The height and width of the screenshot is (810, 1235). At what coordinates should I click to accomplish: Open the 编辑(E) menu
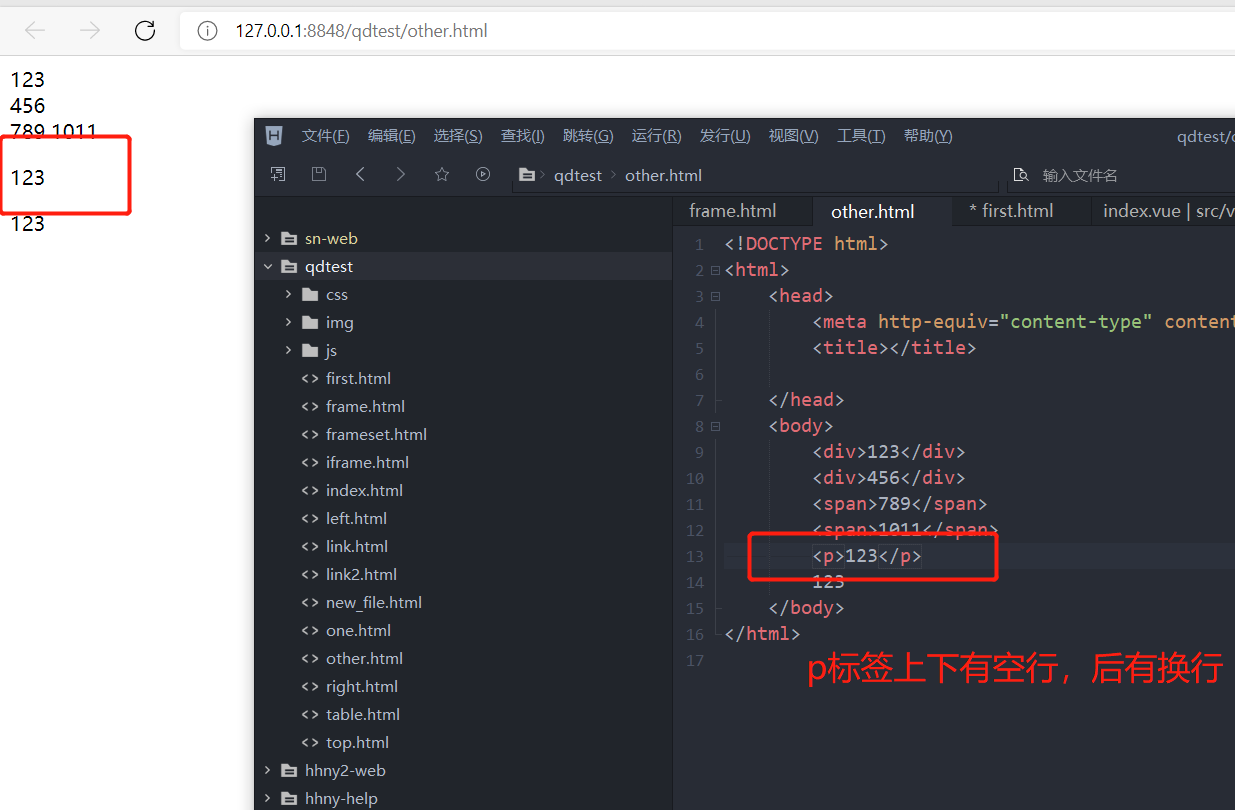click(x=391, y=136)
